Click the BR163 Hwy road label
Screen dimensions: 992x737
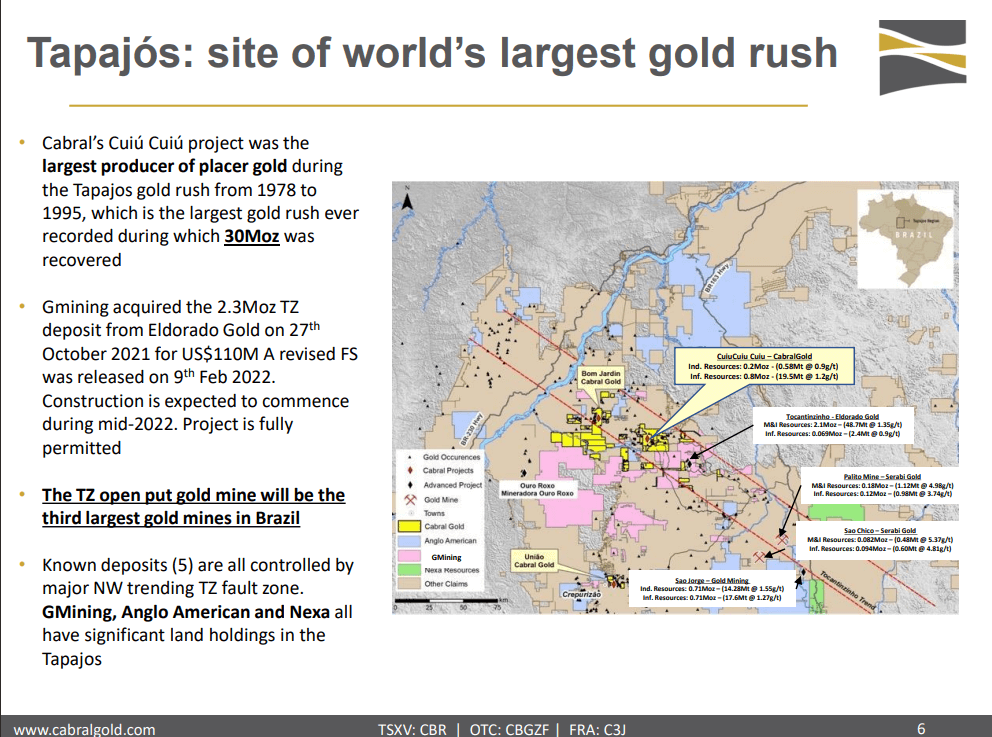pos(718,276)
